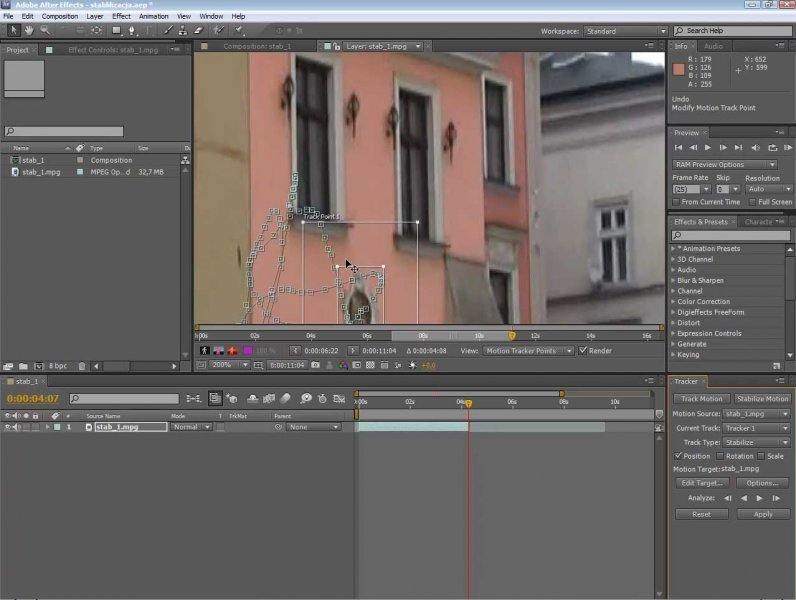Enable the Scale checkbox in Tracker

762,456
